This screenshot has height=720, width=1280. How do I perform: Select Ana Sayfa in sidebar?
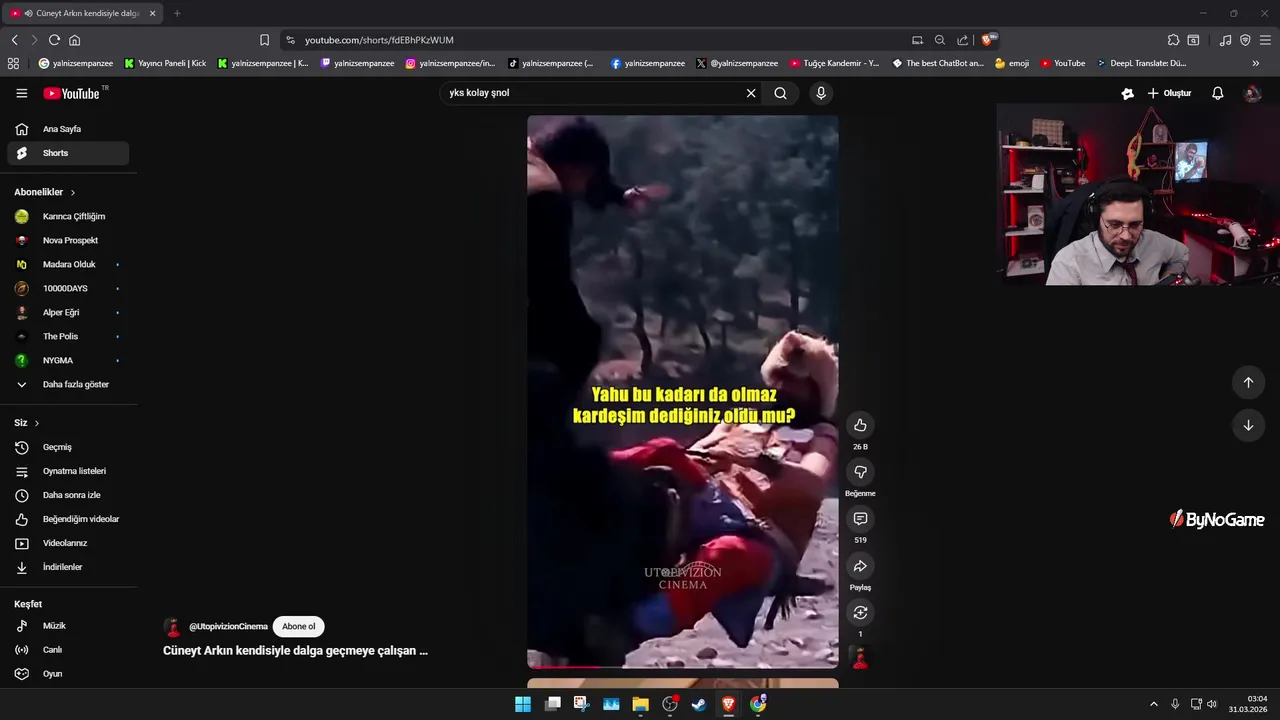point(68,129)
